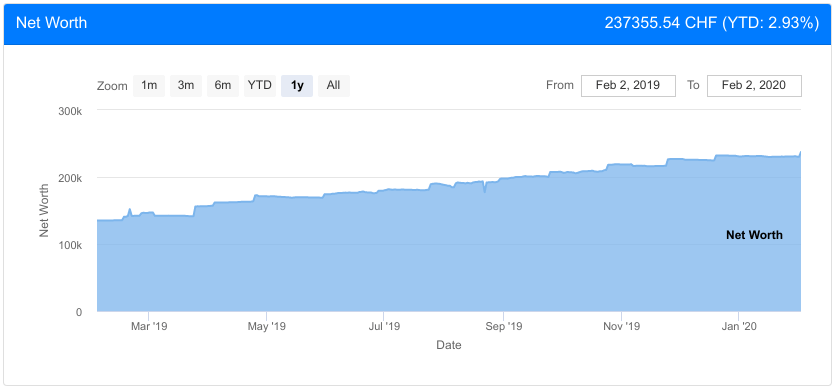Click the Zoom label text
834x391 pixels.
(x=112, y=86)
